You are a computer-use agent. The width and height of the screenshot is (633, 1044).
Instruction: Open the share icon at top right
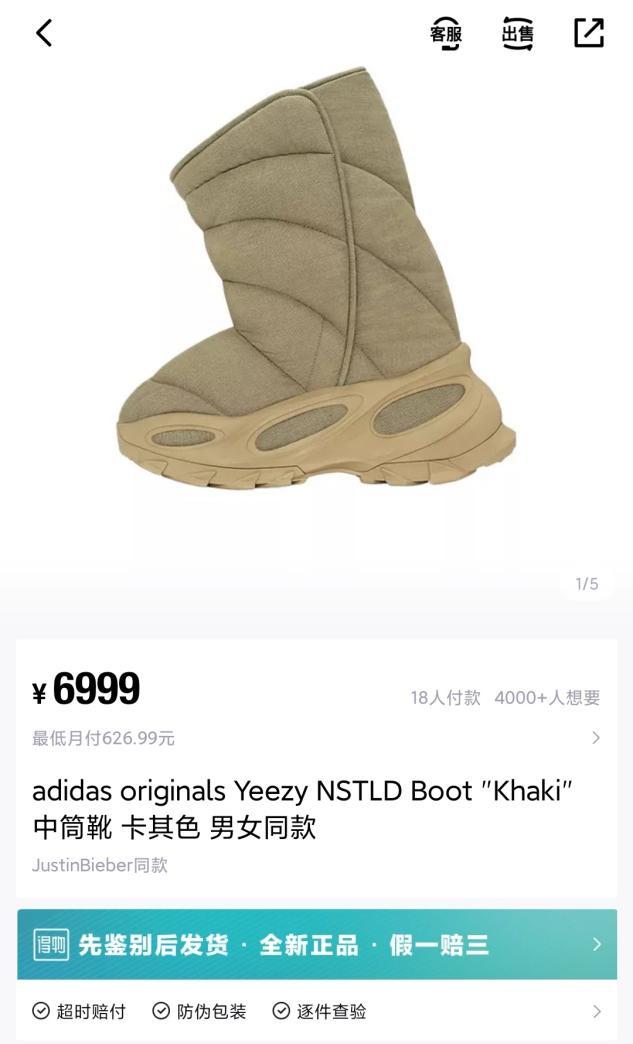point(589,33)
